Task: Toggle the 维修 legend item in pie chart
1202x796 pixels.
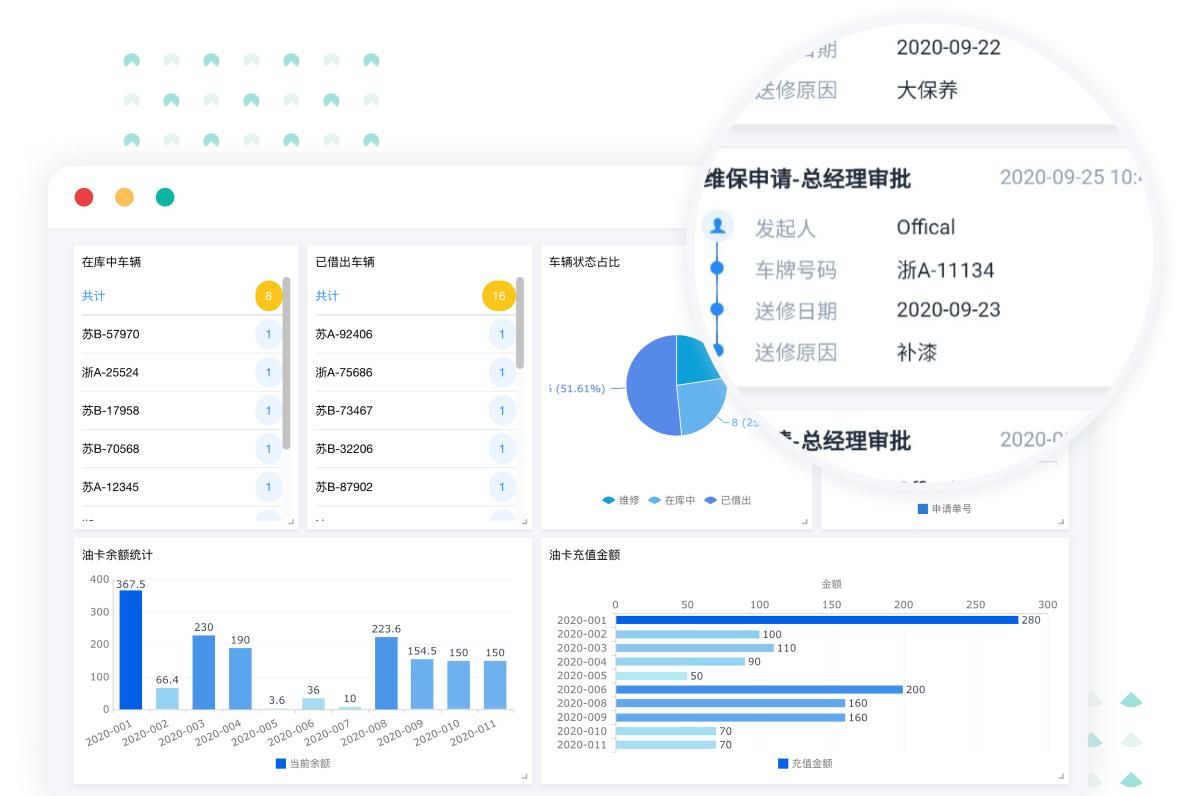Action: pos(620,500)
